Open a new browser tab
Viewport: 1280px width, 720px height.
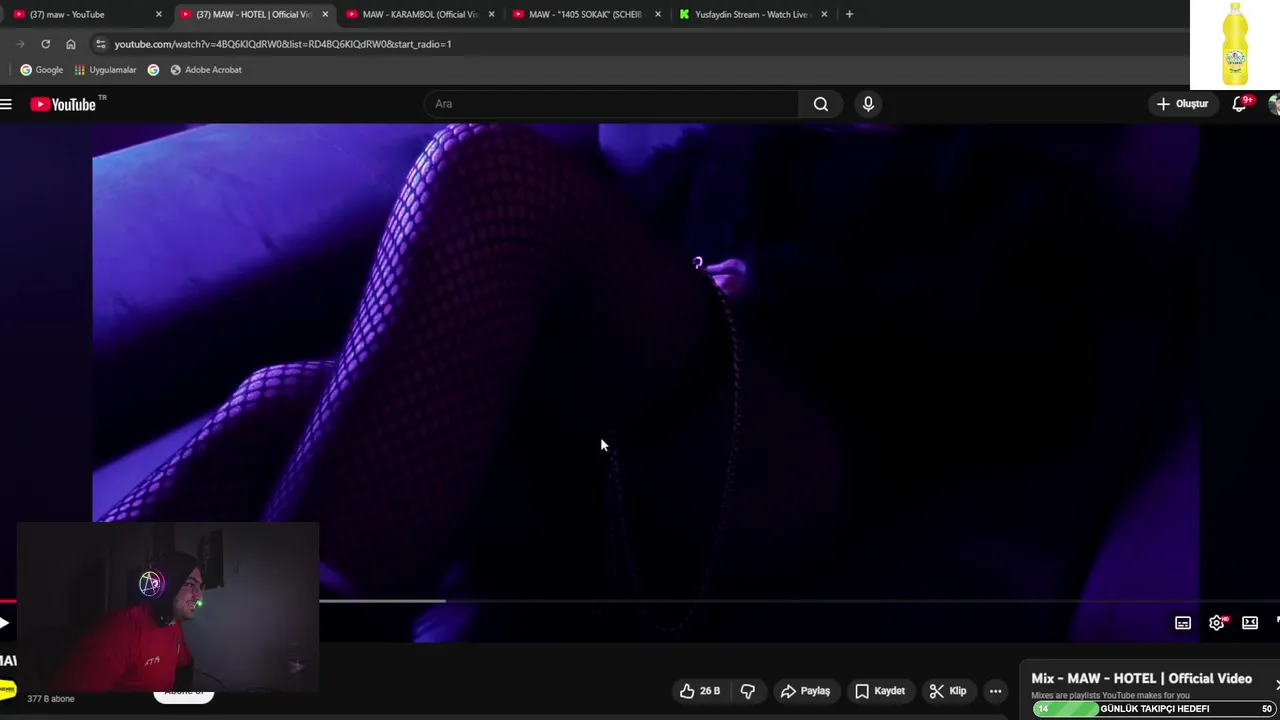pos(849,14)
